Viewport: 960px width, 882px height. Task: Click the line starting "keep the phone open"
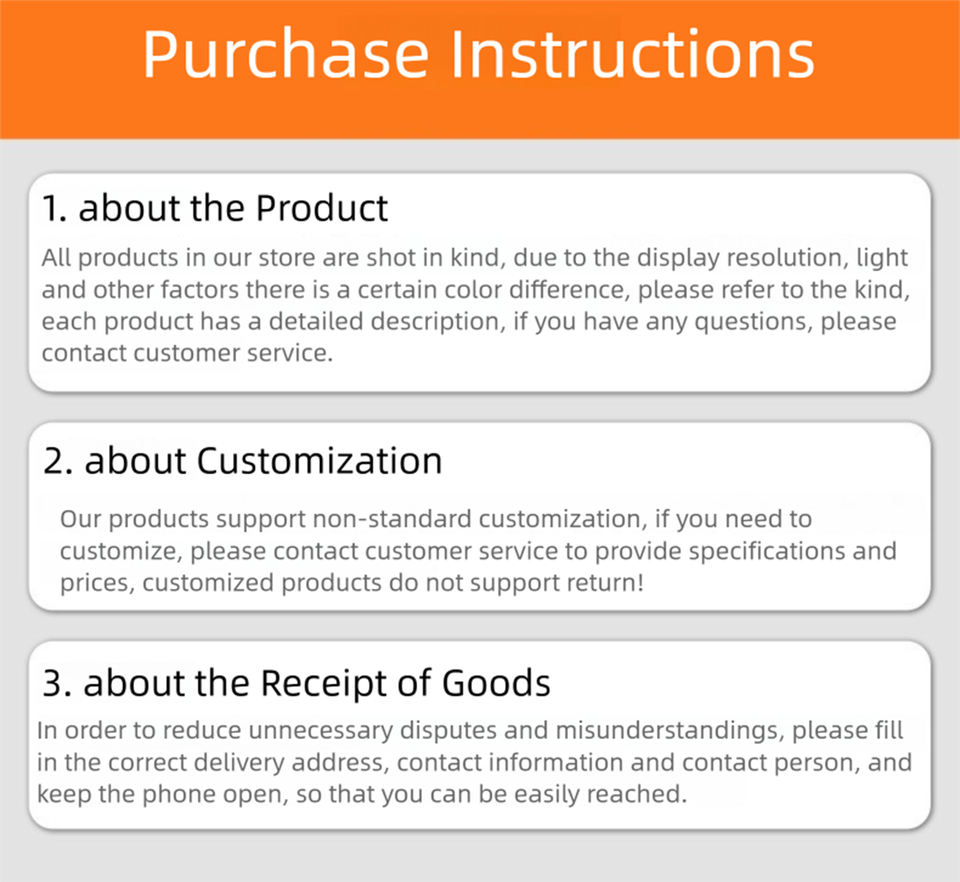point(364,795)
